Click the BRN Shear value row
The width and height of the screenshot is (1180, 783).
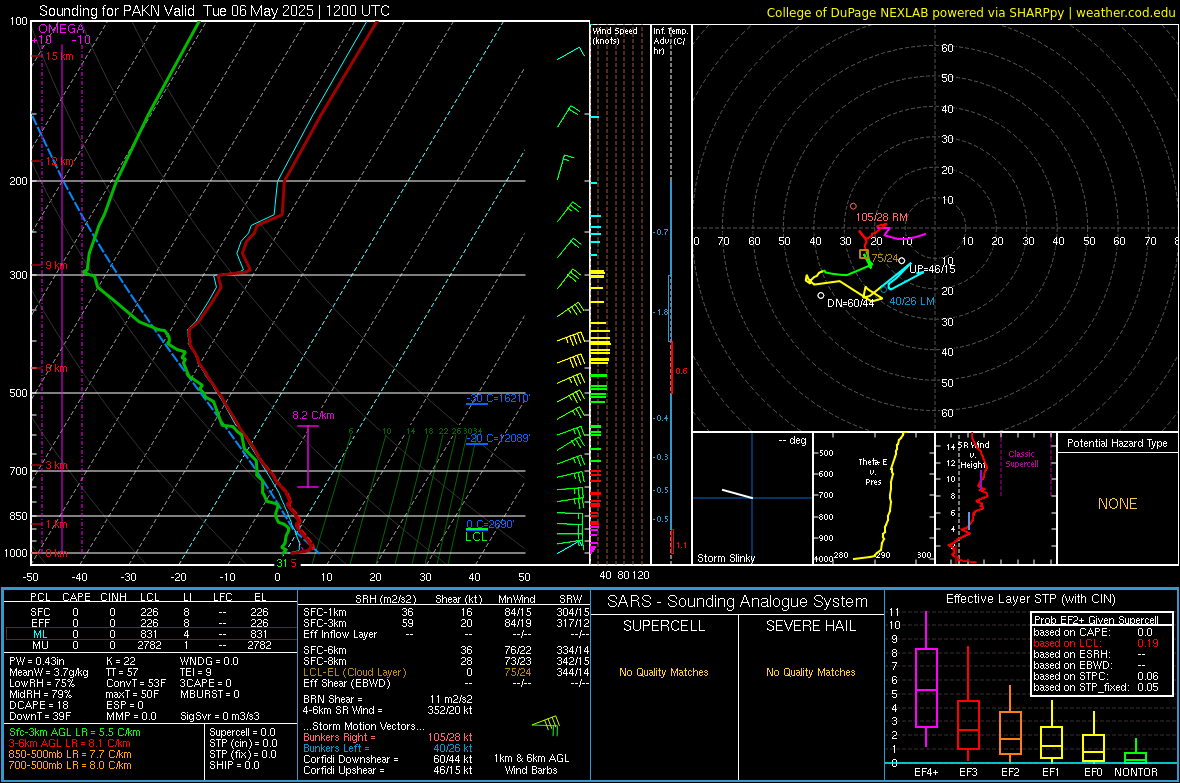click(x=388, y=699)
